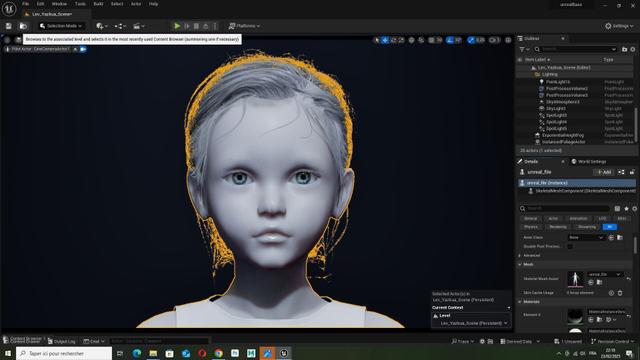
Task: Open the Selection Mode dropdown
Action: (x=62, y=26)
